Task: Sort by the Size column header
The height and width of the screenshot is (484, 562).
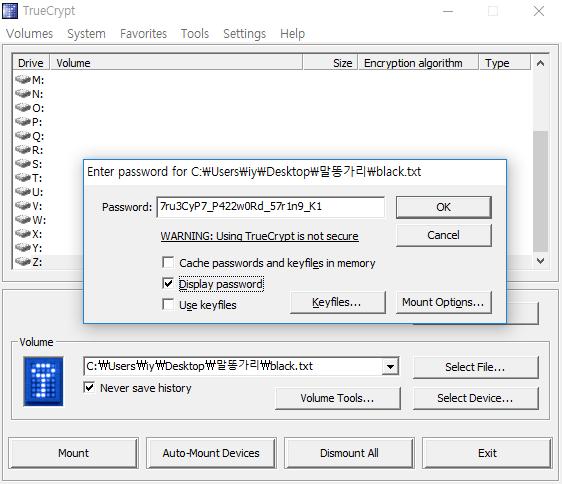Action: click(x=330, y=63)
